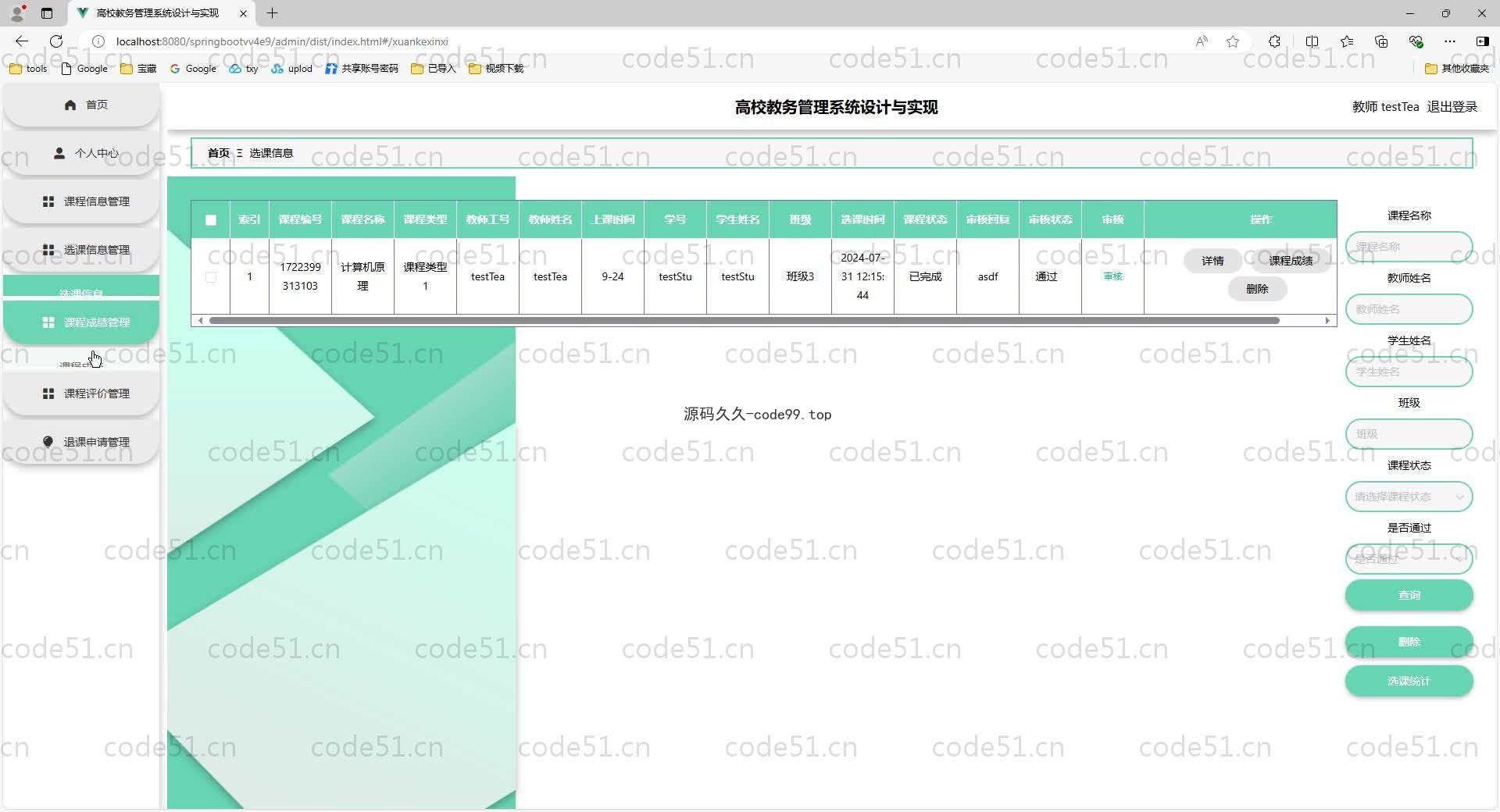Open the 宝藏 bookmark folder
1500x812 pixels.
click(x=138, y=69)
